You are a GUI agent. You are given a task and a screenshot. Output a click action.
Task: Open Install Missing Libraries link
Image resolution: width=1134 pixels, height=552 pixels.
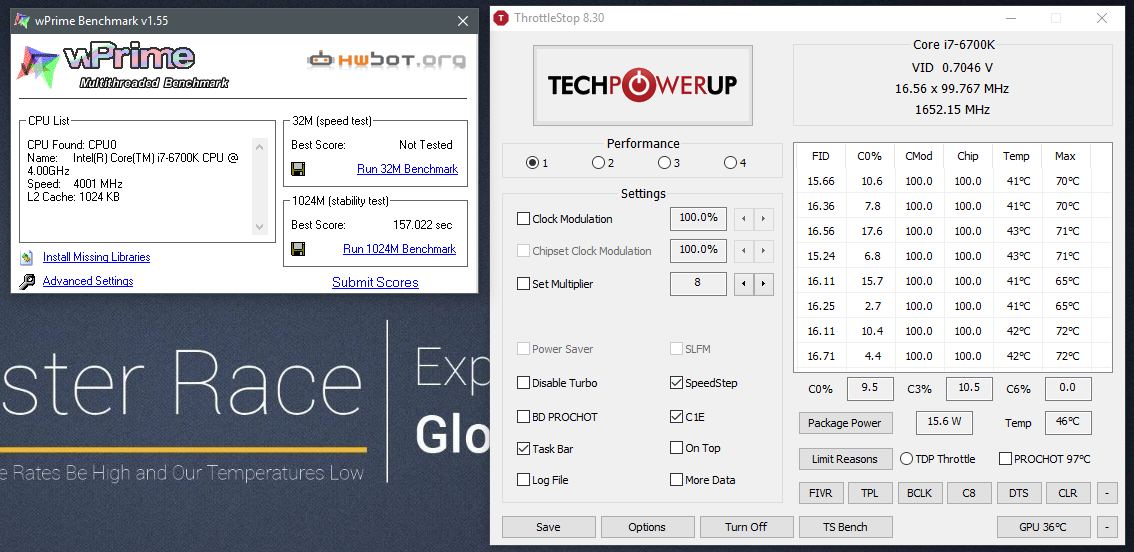click(96, 257)
